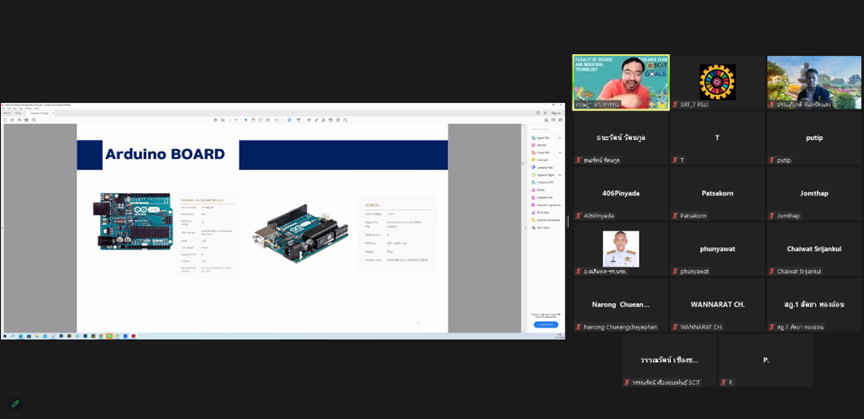Go to previous page with up-arrow icon
The width and height of the screenshot is (864, 419).
[215, 120]
